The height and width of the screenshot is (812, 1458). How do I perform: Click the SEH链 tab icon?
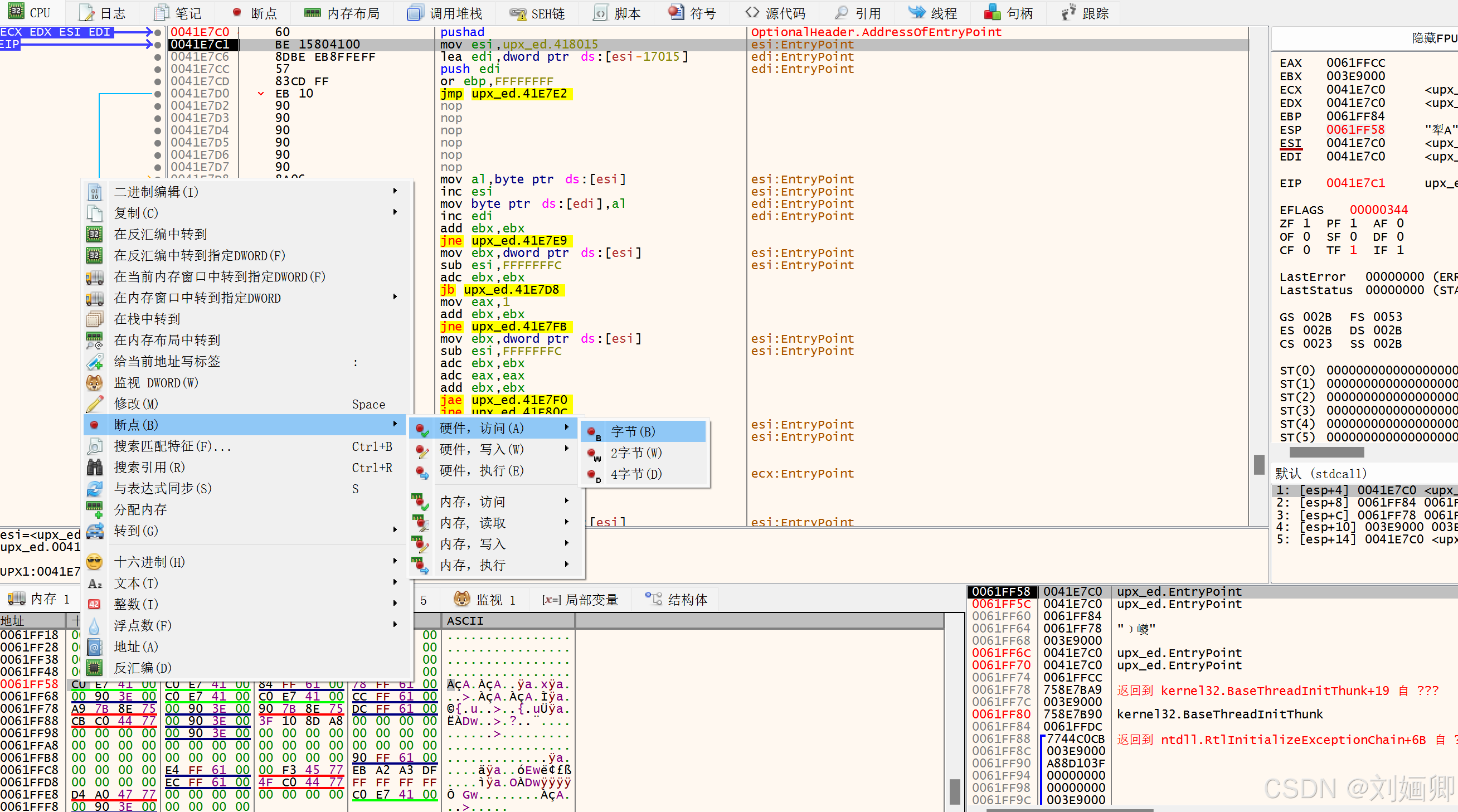[x=517, y=13]
